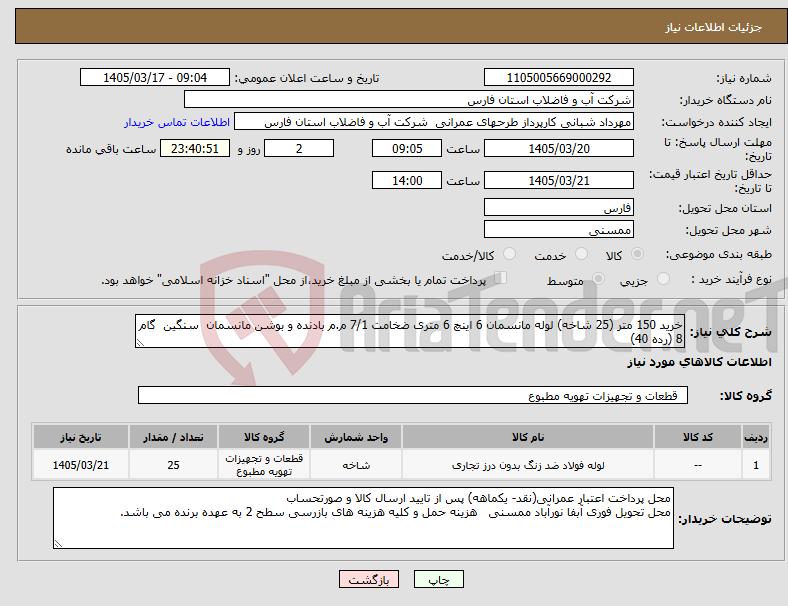Click the goods code cell showing --

coord(698,465)
